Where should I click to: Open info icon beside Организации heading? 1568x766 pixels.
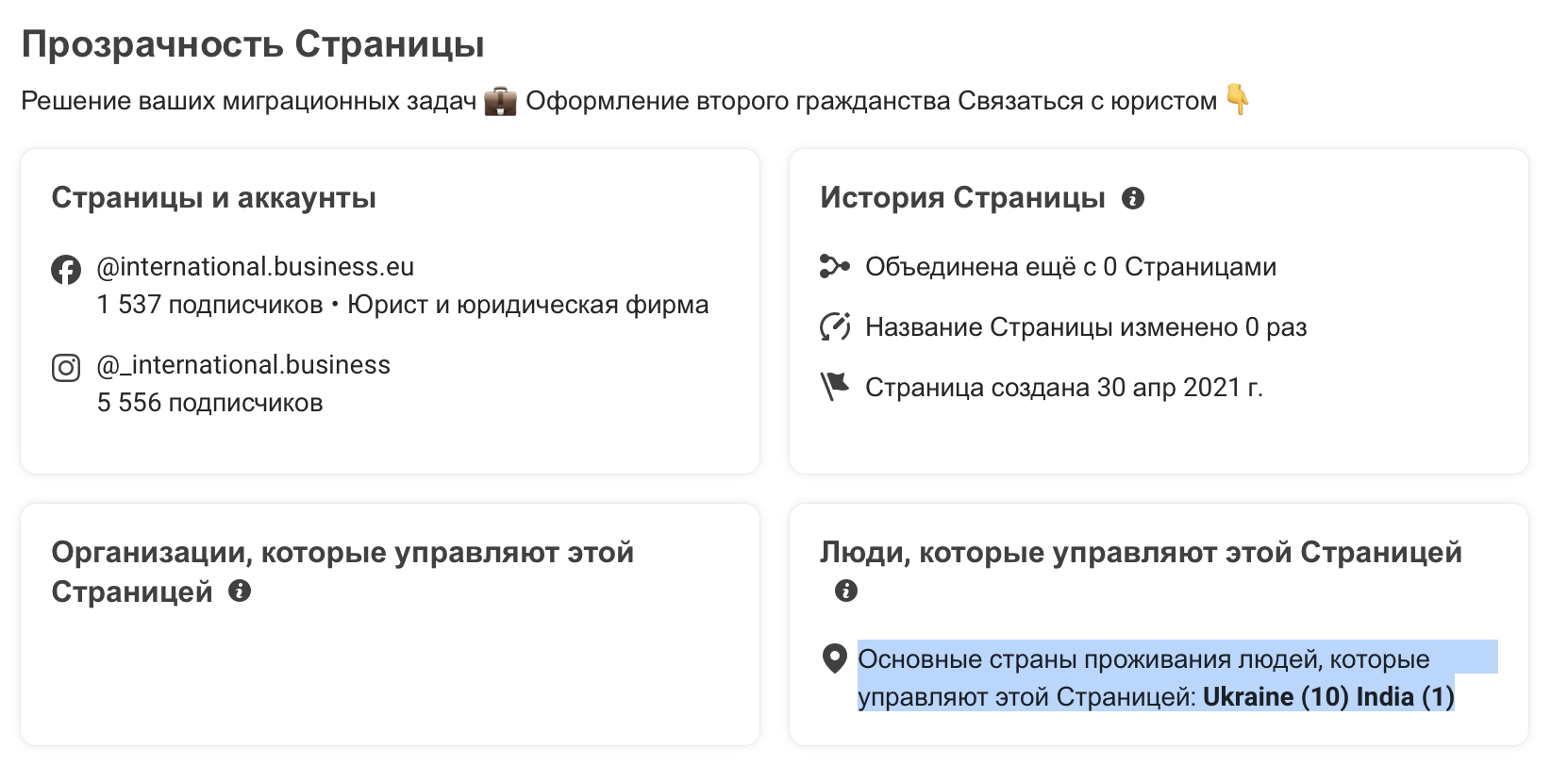pos(240,591)
